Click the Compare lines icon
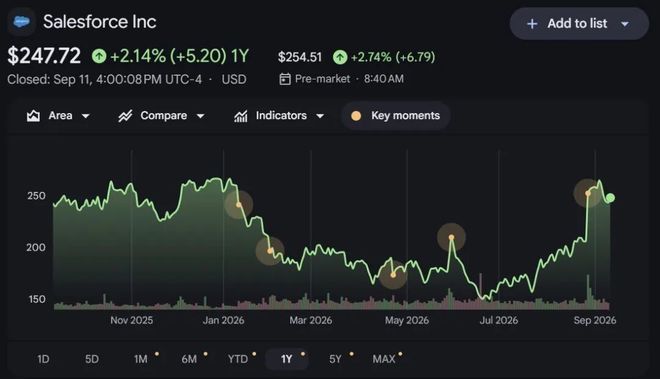The height and width of the screenshot is (379, 660). [125, 116]
